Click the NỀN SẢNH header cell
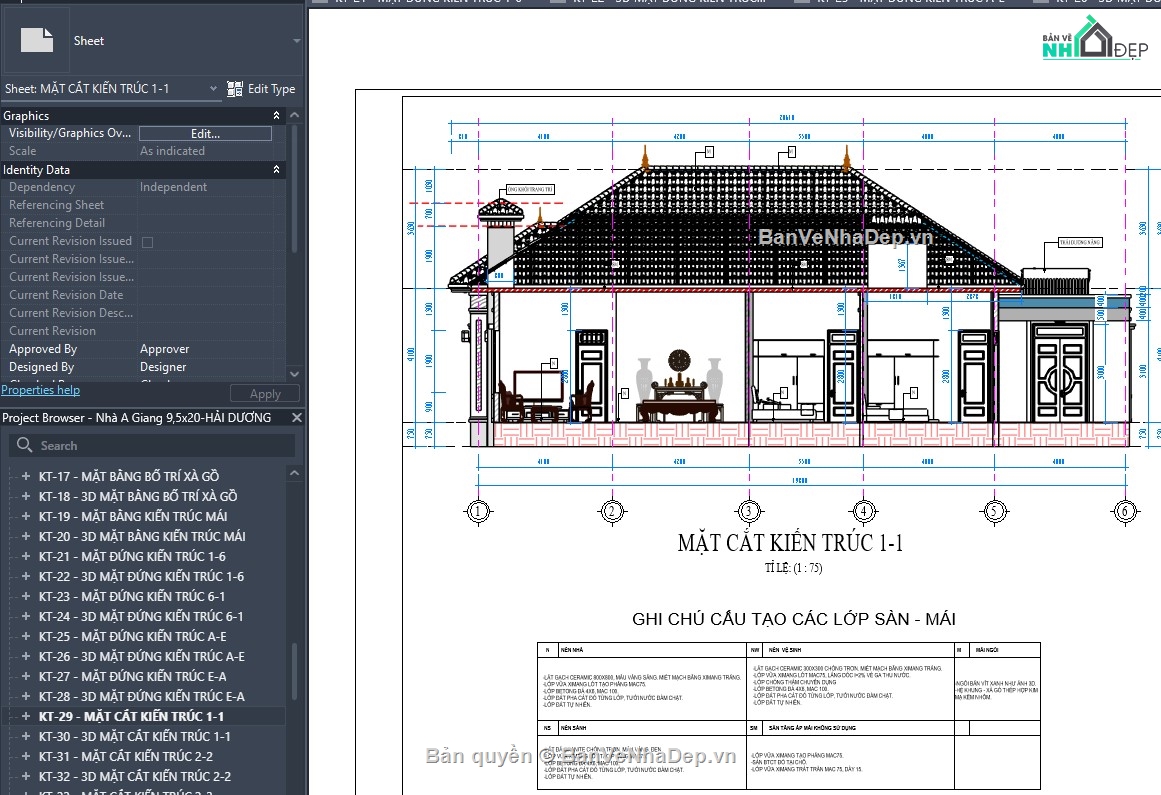 (652, 728)
